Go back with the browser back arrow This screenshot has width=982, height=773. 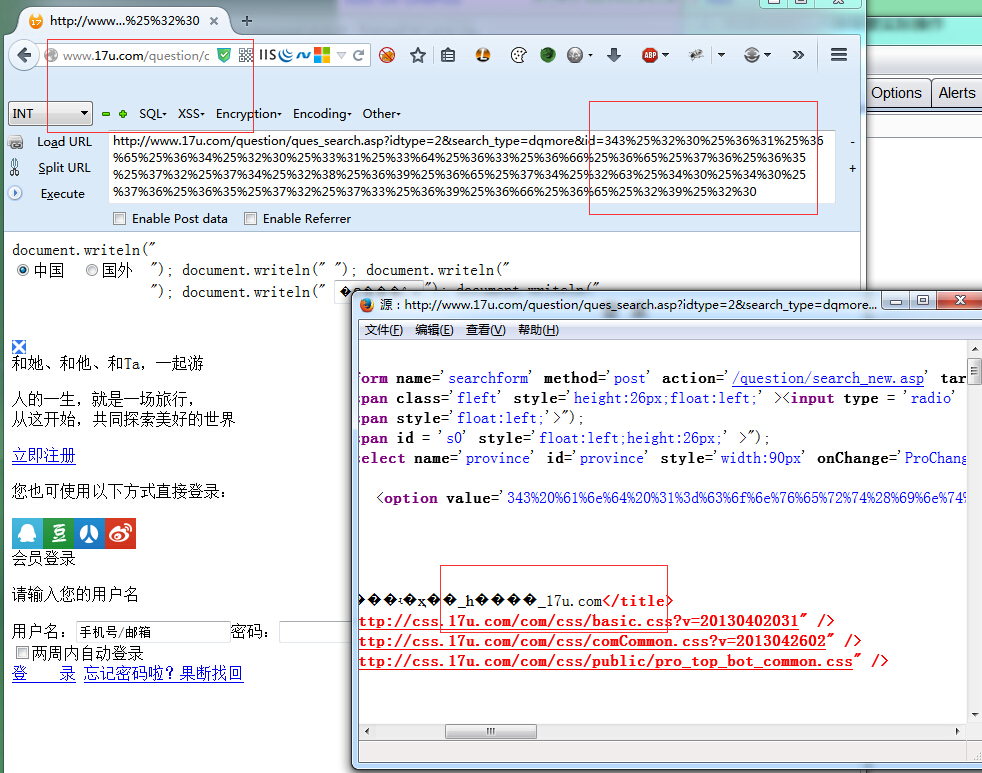[24, 55]
